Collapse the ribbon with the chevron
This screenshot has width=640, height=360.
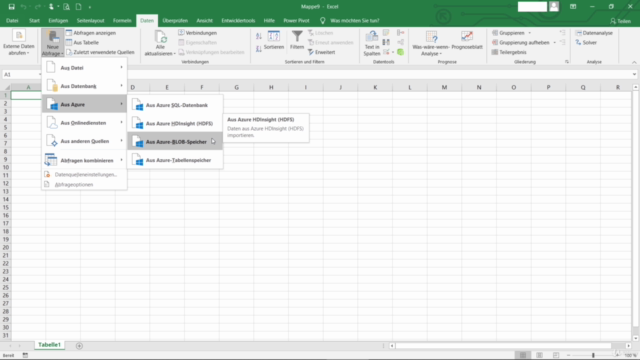(x=634, y=62)
